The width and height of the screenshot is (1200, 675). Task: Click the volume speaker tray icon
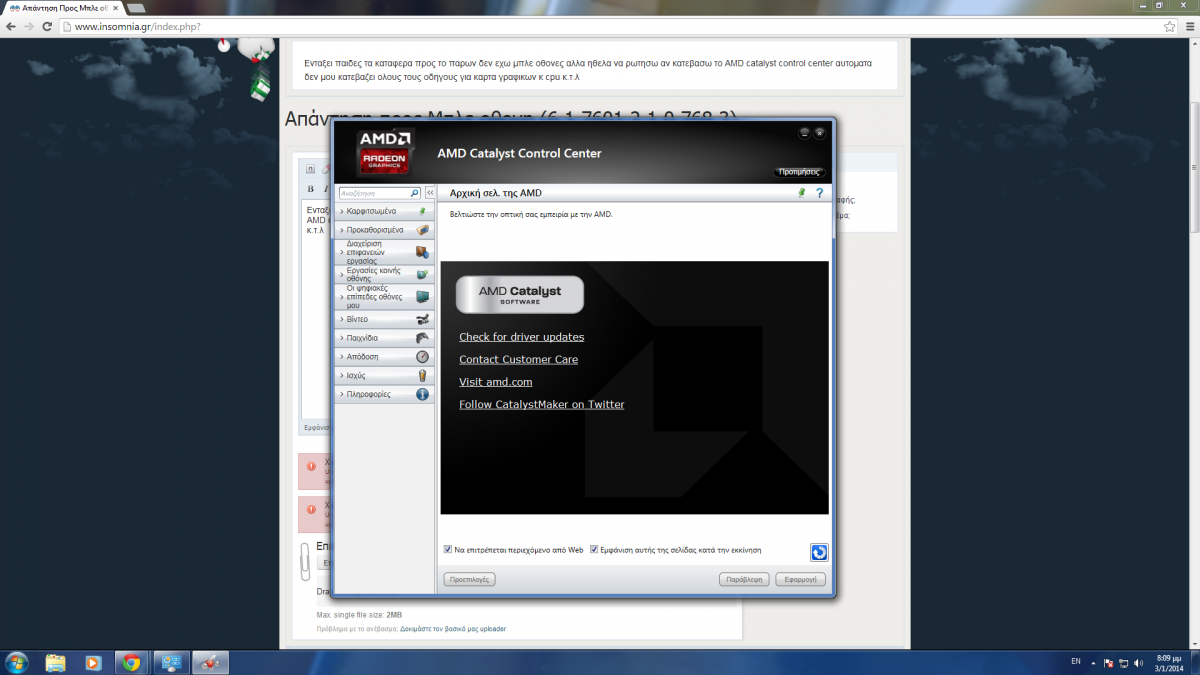pyautogui.click(x=1139, y=663)
